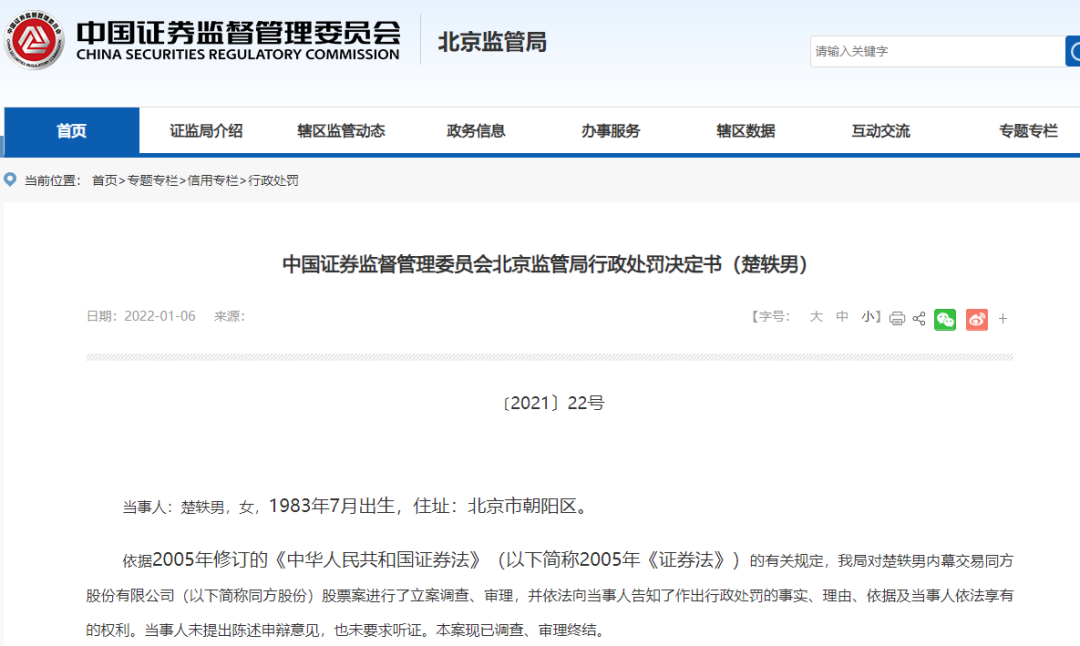The image size is (1080, 646).
Task: Focus the keyword search input field
Action: click(x=937, y=52)
